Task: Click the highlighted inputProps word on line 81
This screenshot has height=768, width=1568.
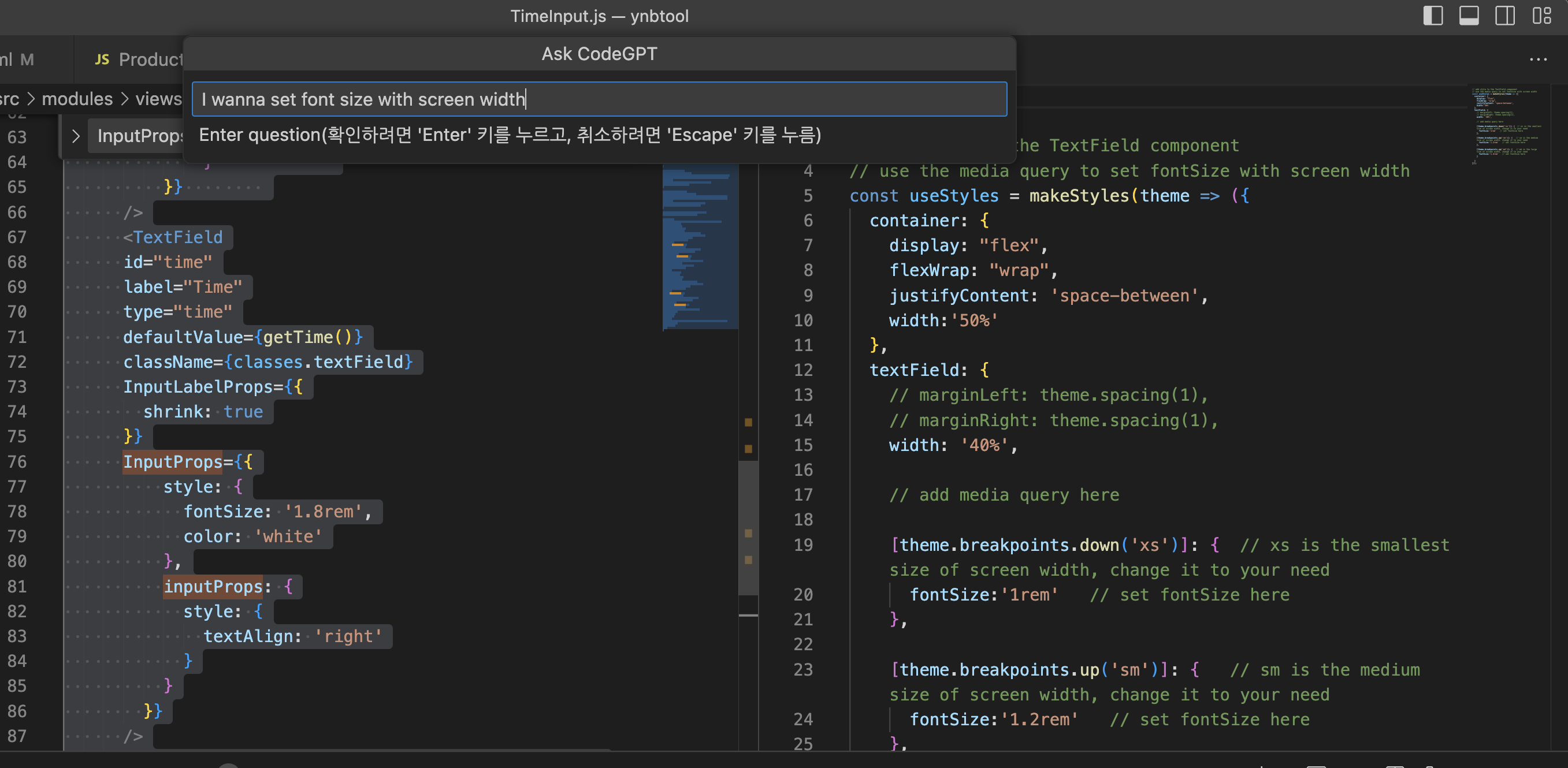Action: (x=213, y=586)
